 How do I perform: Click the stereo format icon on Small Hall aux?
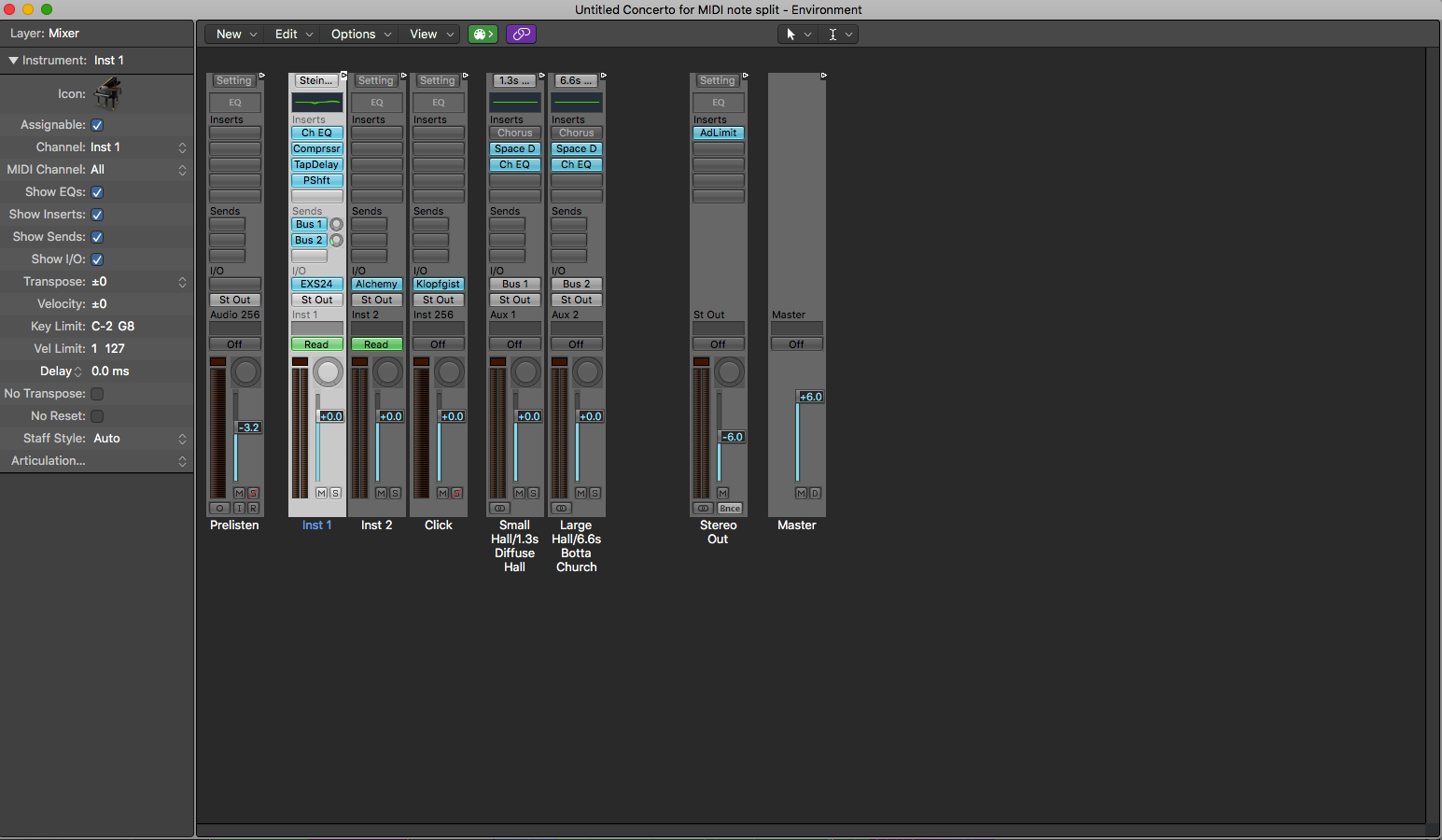(x=500, y=509)
